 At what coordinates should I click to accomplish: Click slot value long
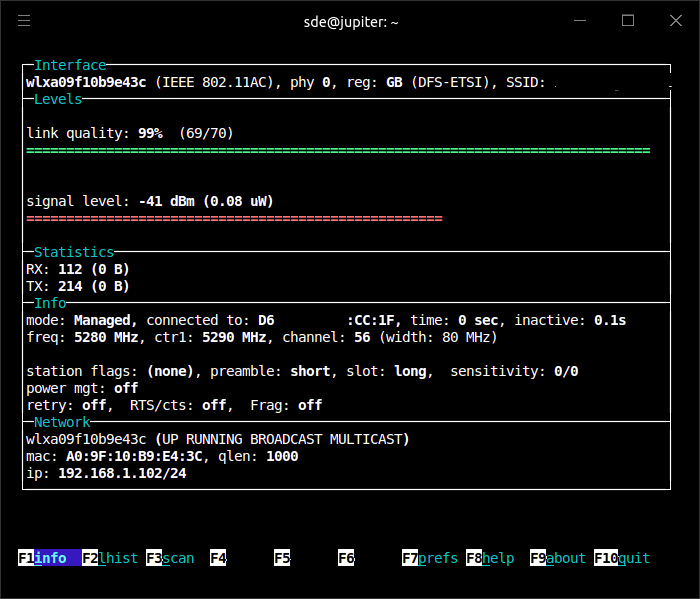pos(410,371)
